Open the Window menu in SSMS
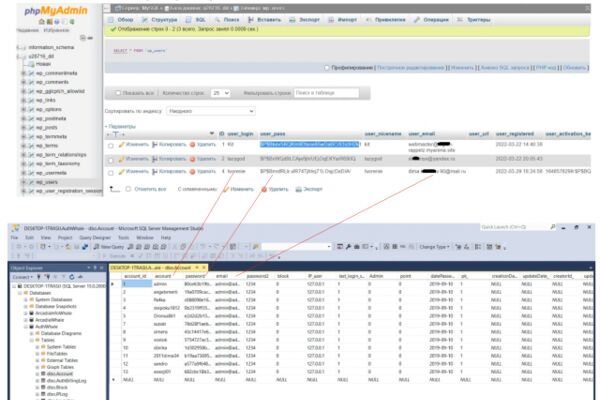This screenshot has width=600, height=400. (145, 238)
